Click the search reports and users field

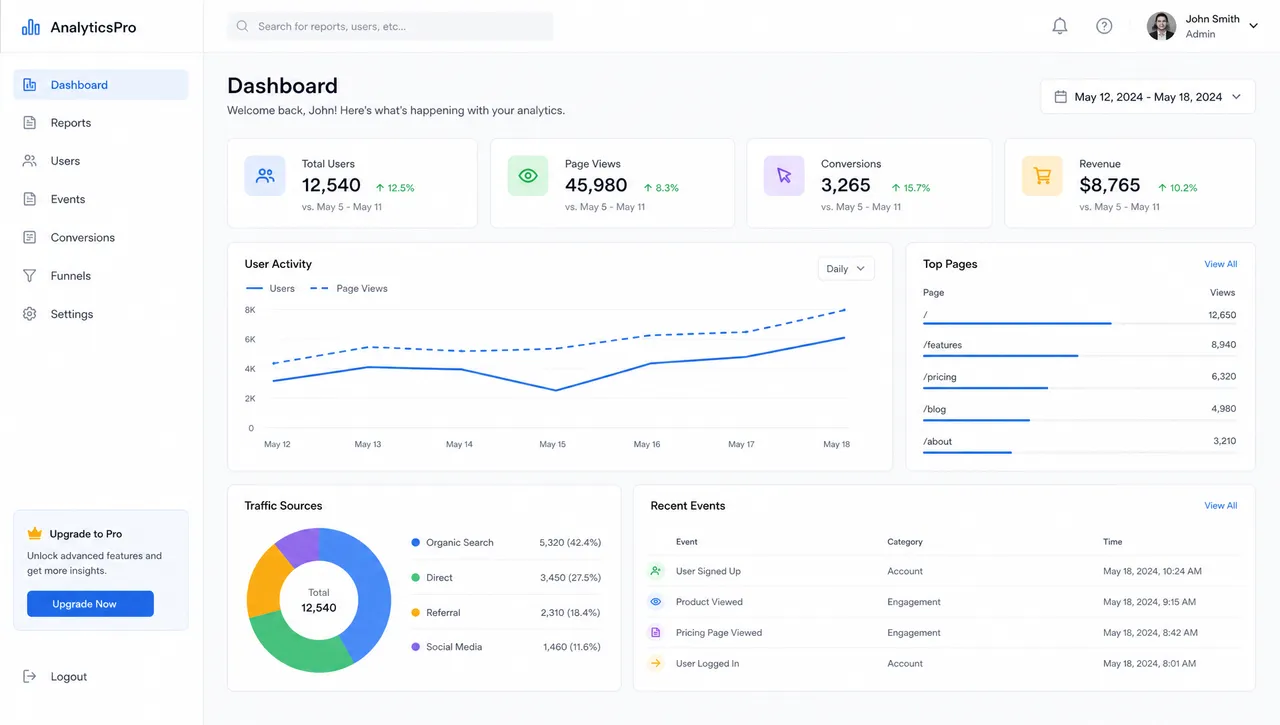(x=390, y=26)
